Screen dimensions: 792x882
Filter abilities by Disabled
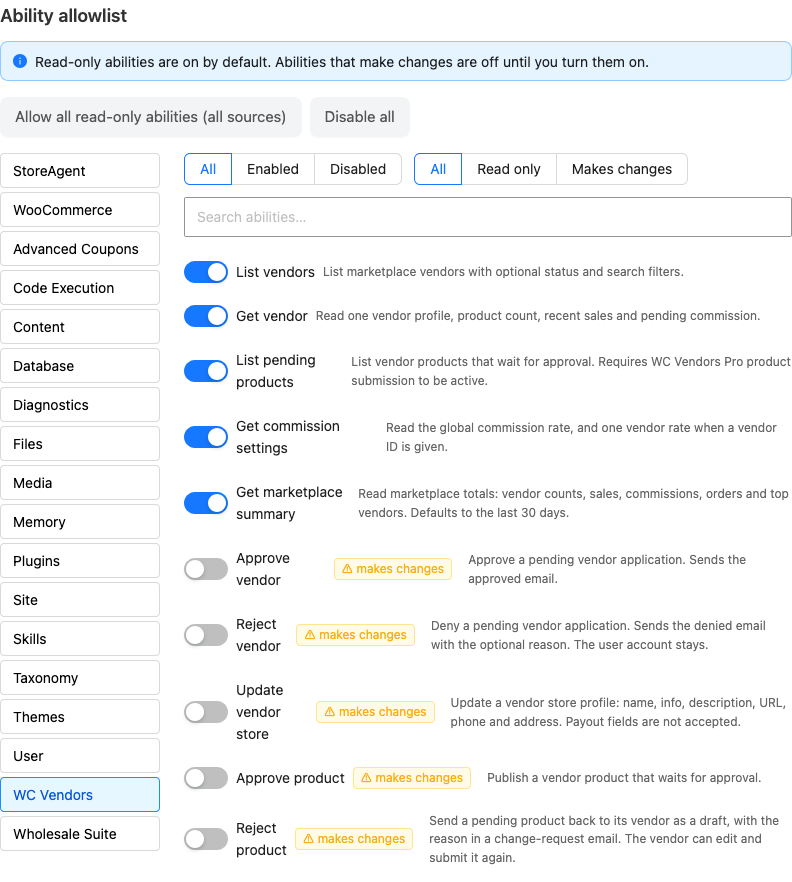(x=358, y=169)
